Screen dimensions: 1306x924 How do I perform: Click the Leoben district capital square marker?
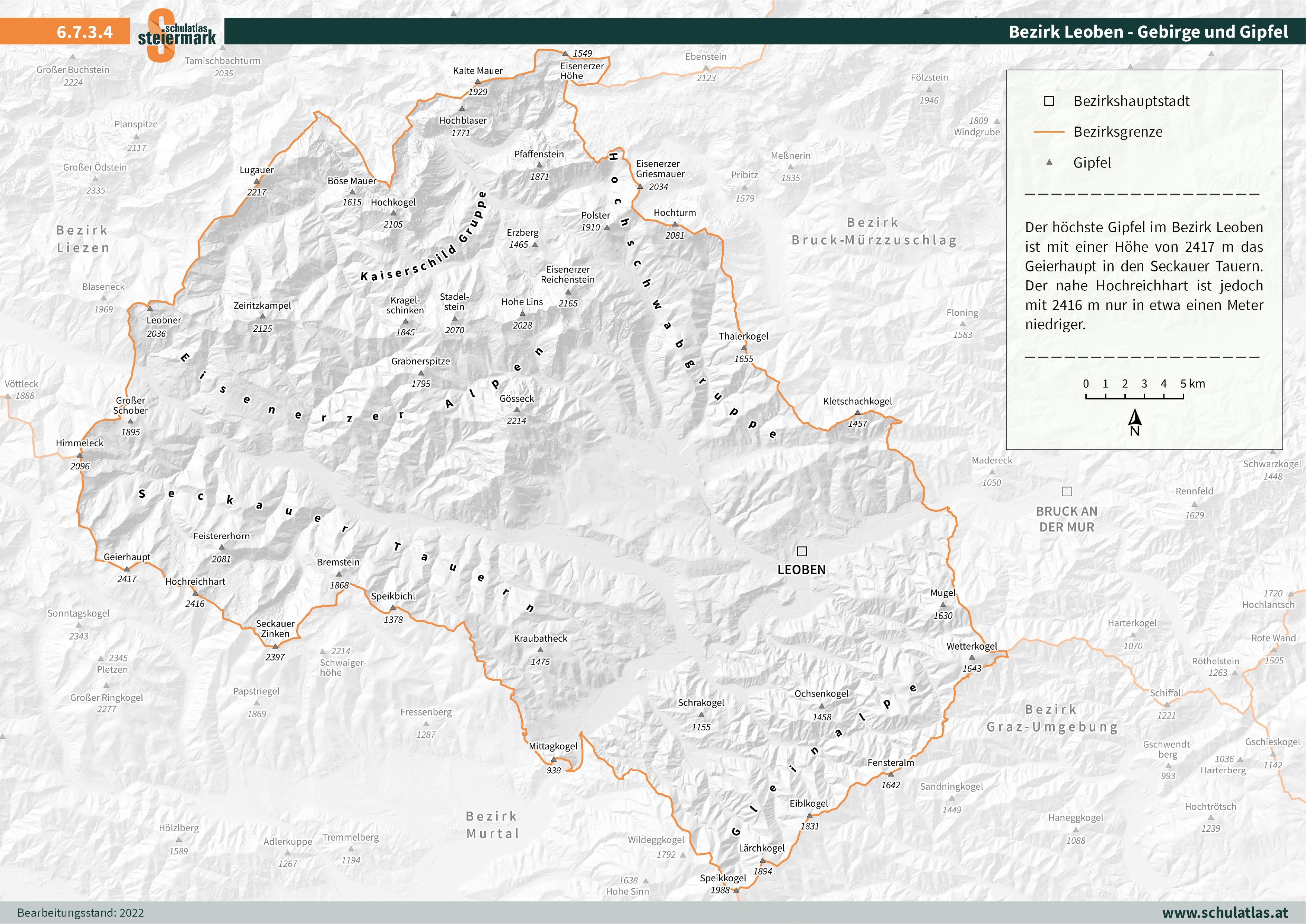pyautogui.click(x=802, y=551)
